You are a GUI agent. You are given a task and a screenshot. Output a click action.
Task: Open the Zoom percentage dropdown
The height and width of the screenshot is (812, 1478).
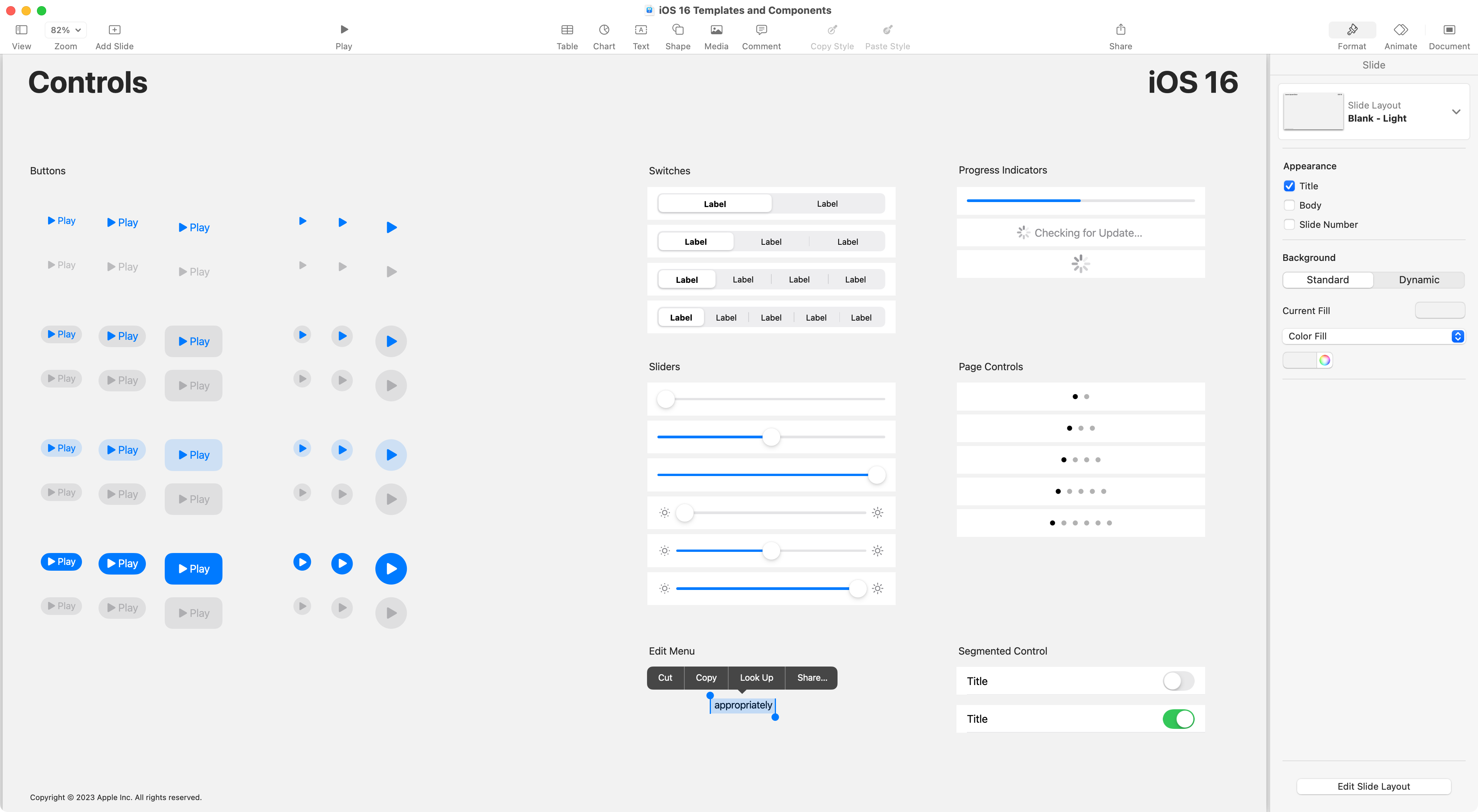(65, 30)
